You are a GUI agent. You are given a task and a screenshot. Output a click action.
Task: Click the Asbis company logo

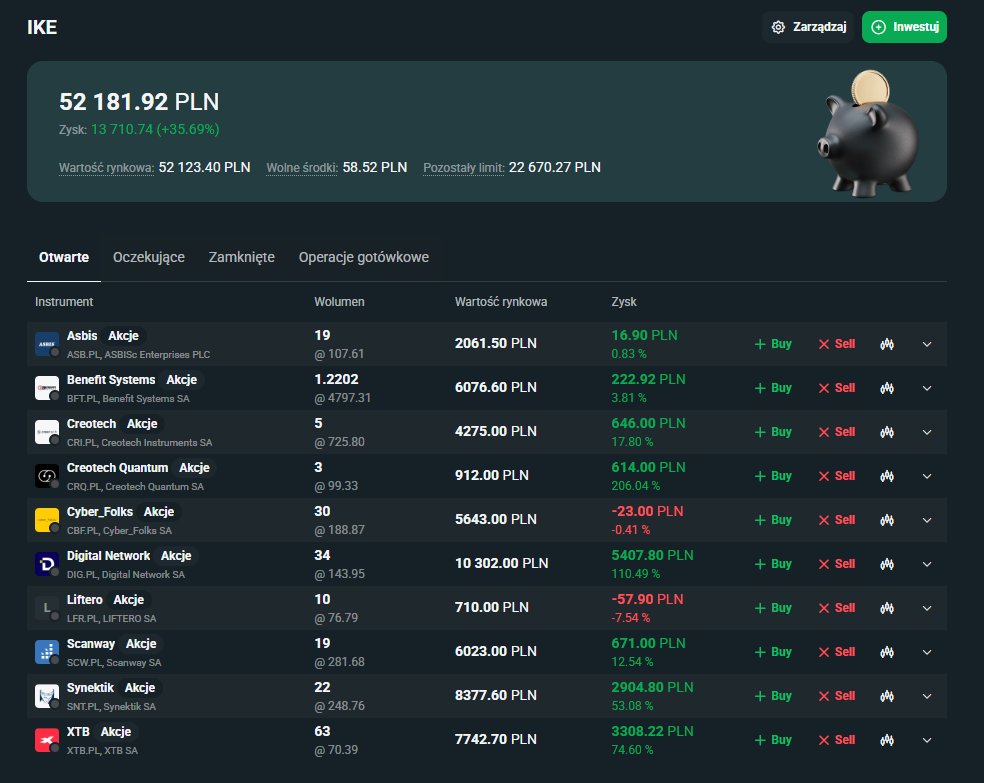[47, 344]
